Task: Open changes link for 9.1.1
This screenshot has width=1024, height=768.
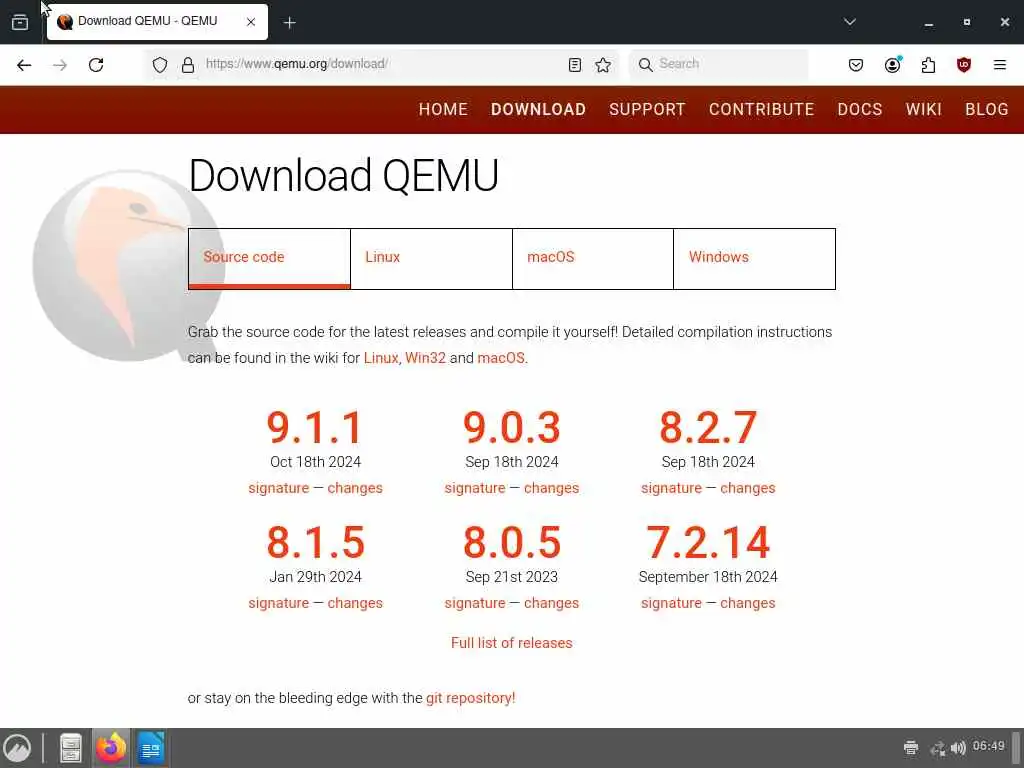Action: [355, 488]
